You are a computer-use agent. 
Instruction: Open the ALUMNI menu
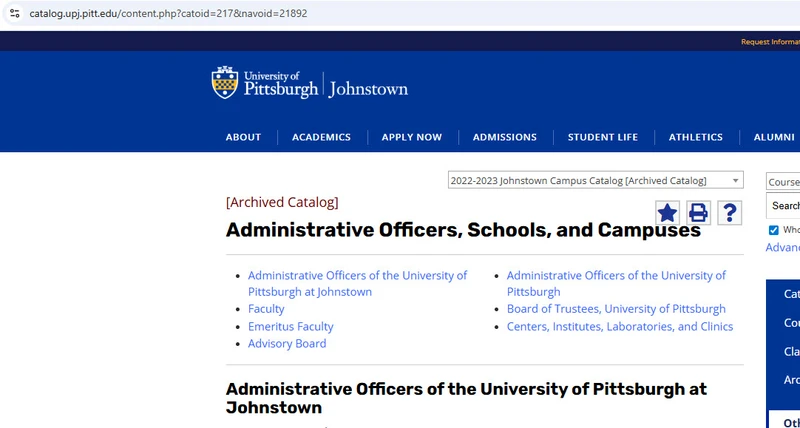774,137
